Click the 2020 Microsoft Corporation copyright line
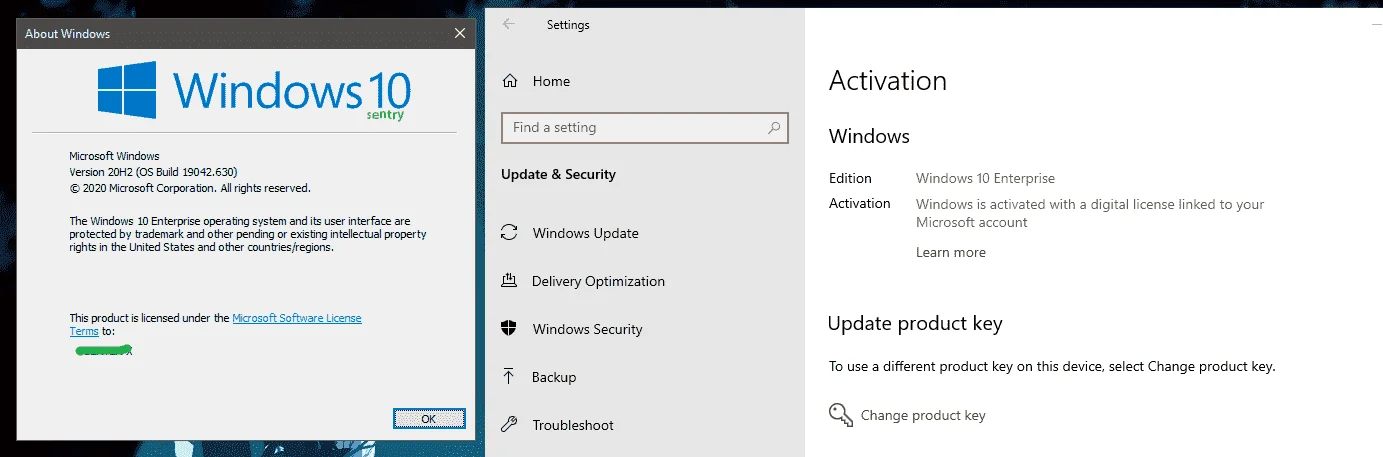This screenshot has height=457, width=1383. click(x=190, y=187)
